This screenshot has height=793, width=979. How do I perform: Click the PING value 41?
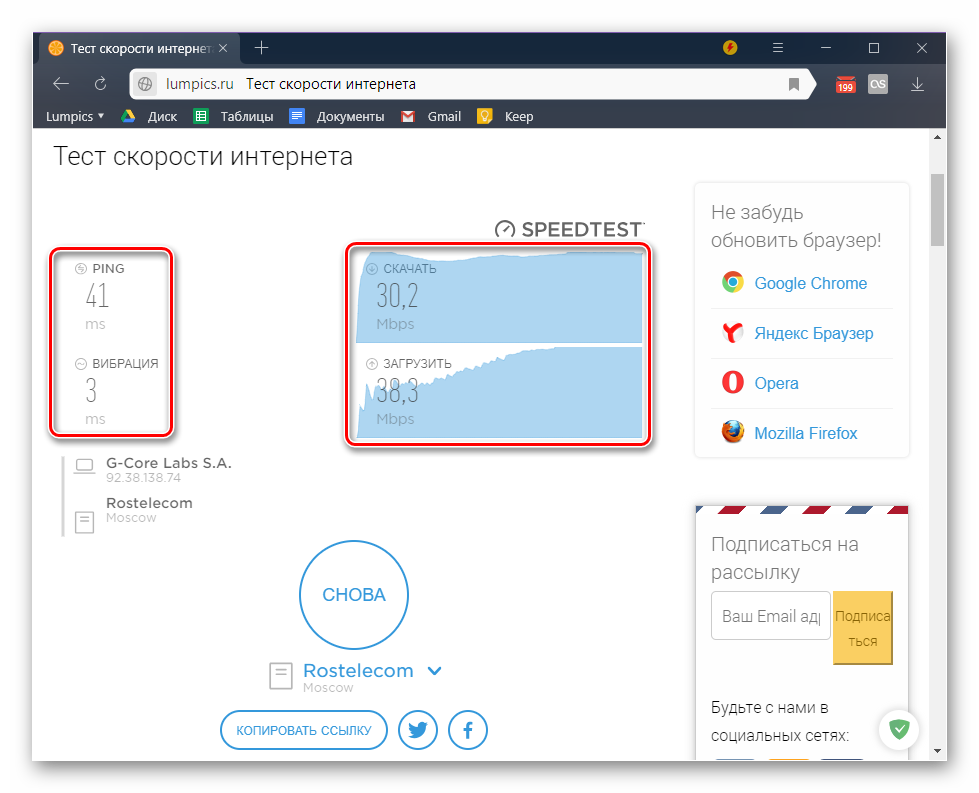coord(97,296)
